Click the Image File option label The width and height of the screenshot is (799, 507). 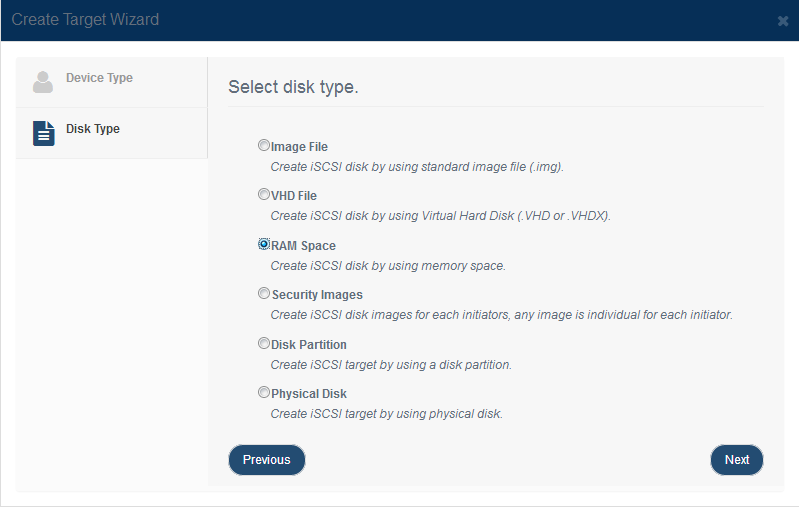299,147
